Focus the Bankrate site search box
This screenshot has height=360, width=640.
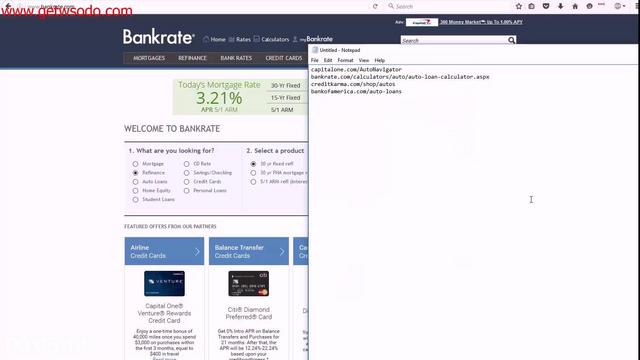pyautogui.click(x=454, y=40)
